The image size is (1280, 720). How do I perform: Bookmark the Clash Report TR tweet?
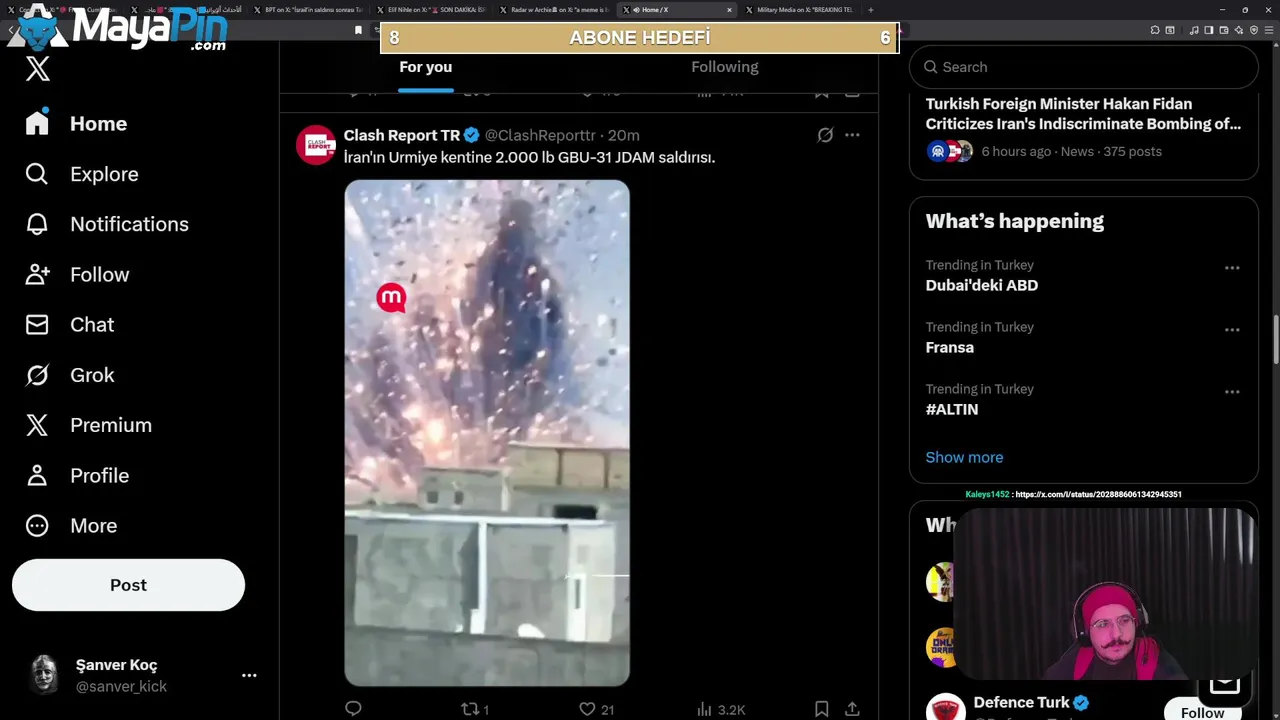pyautogui.click(x=821, y=709)
